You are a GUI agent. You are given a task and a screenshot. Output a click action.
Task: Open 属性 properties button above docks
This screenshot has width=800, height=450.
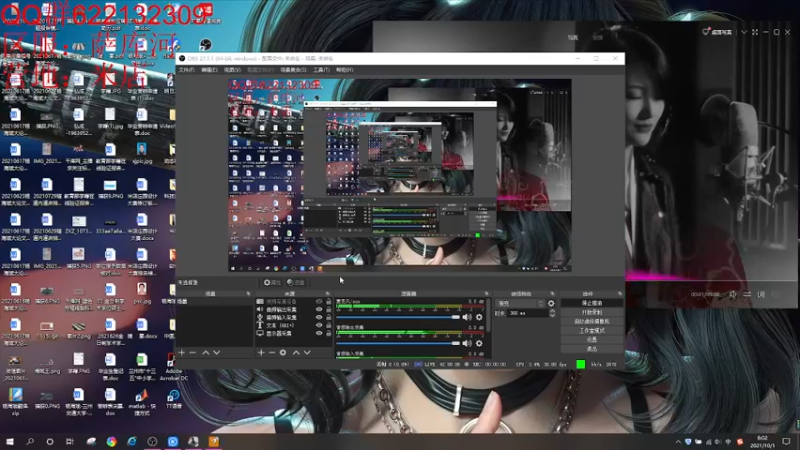pyautogui.click(x=272, y=282)
